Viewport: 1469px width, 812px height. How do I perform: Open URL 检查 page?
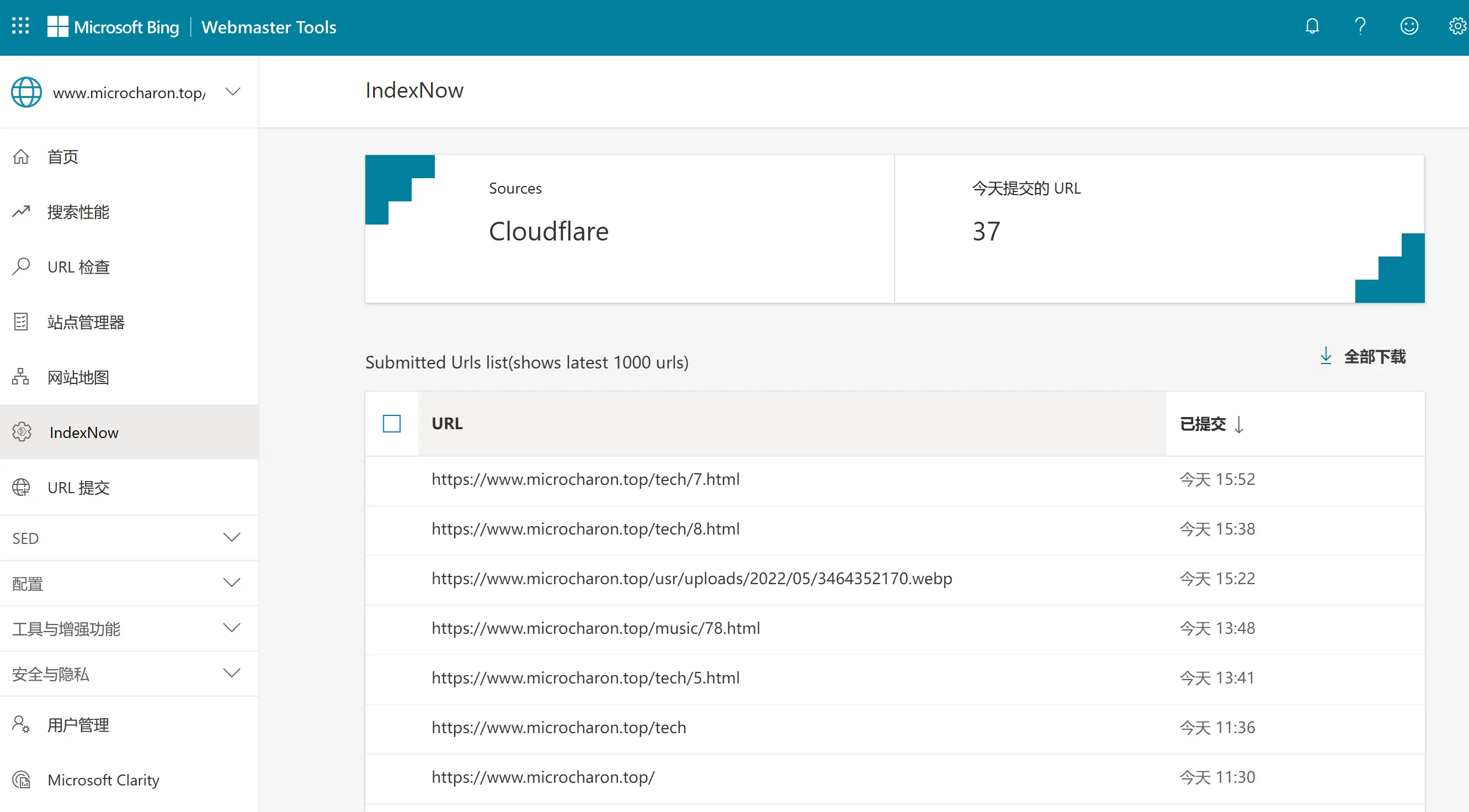[x=129, y=266]
